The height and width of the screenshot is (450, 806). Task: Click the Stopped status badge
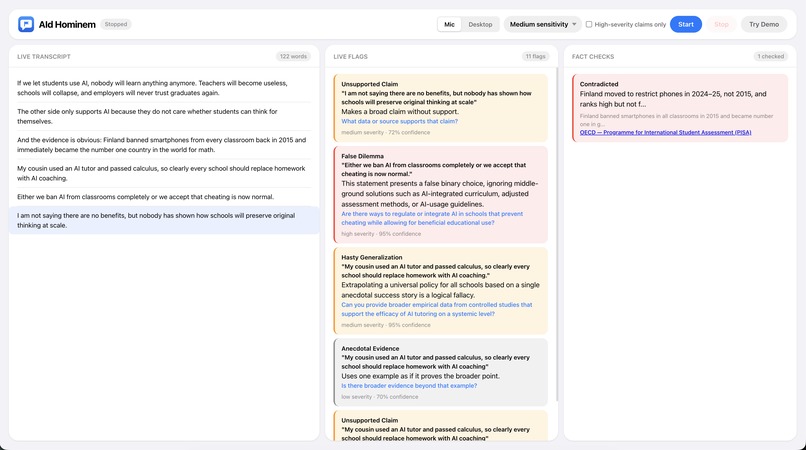116,24
